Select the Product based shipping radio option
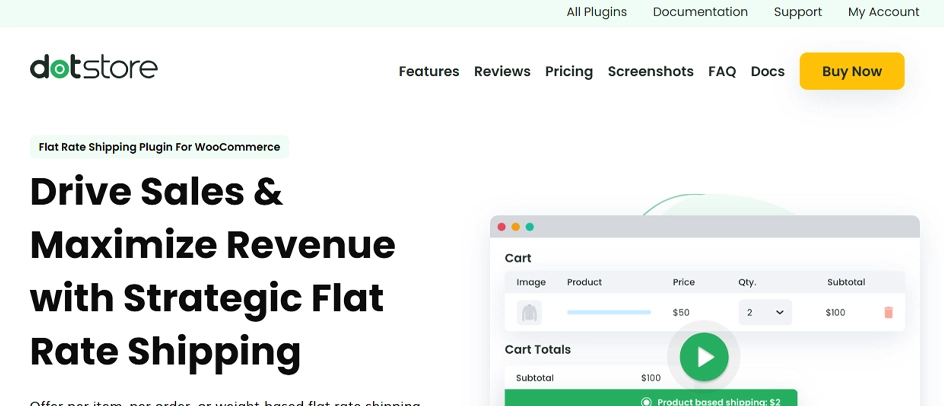The image size is (944, 406). [x=646, y=402]
